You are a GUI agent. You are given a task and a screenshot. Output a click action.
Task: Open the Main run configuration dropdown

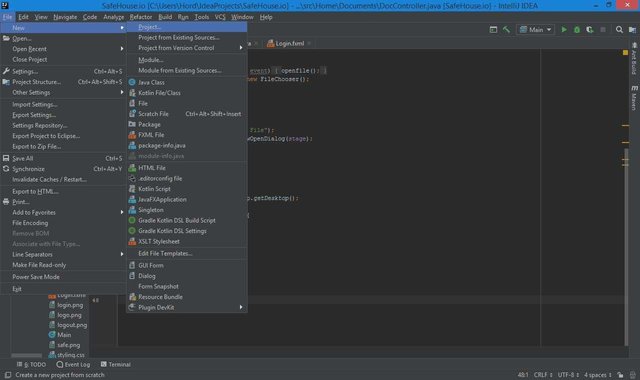(536, 29)
